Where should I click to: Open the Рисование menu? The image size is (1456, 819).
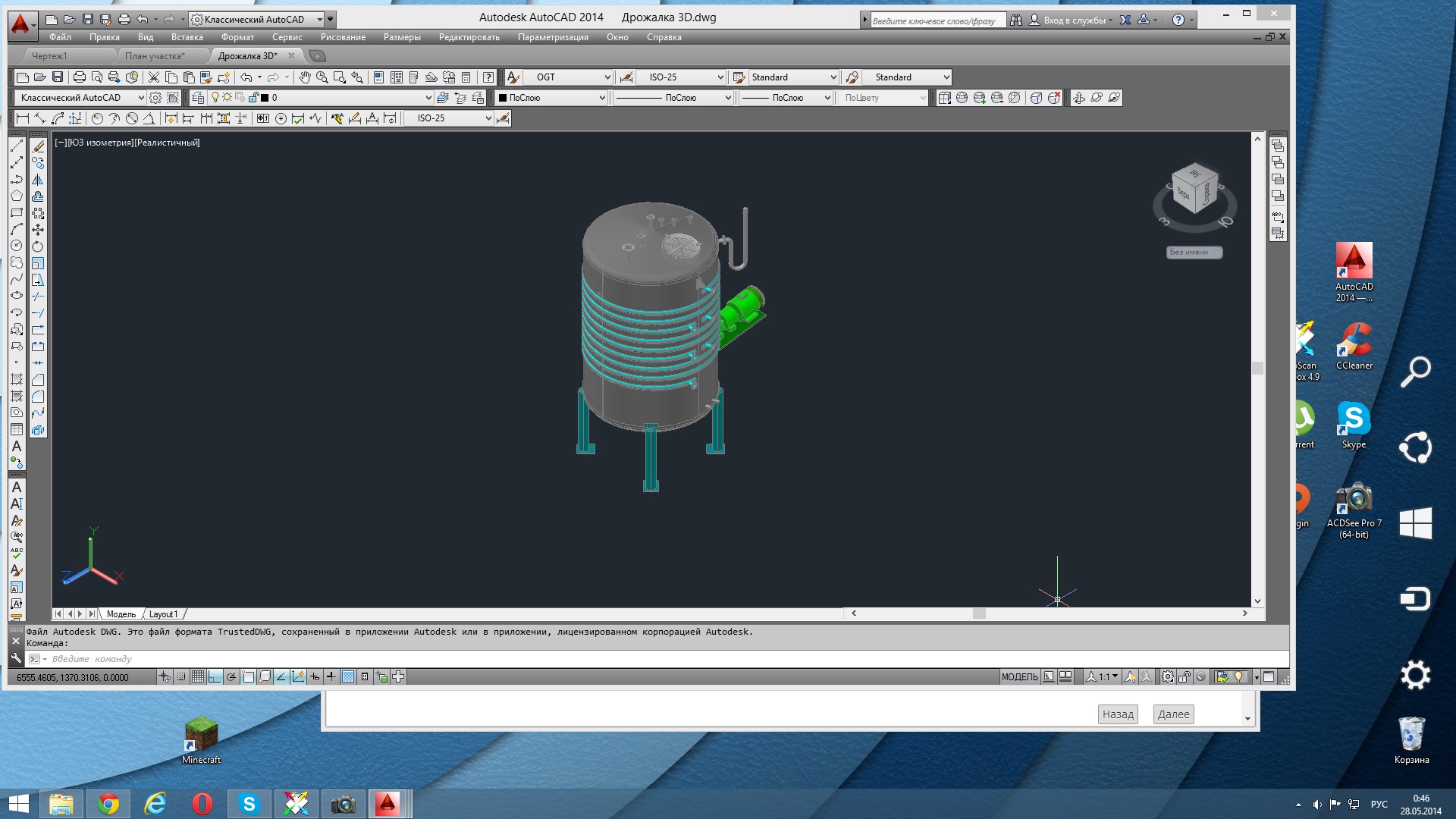pos(343,37)
